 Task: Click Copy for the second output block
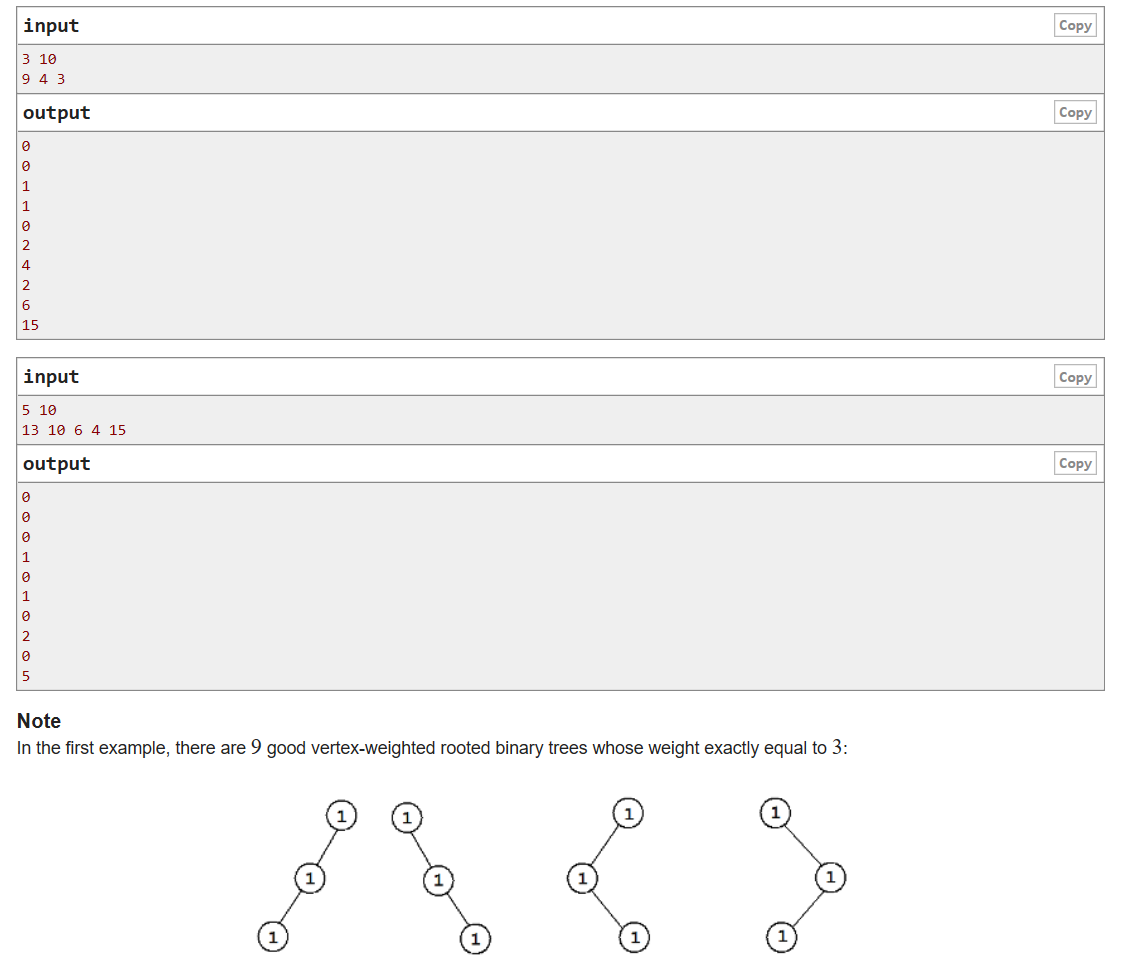click(x=1074, y=463)
